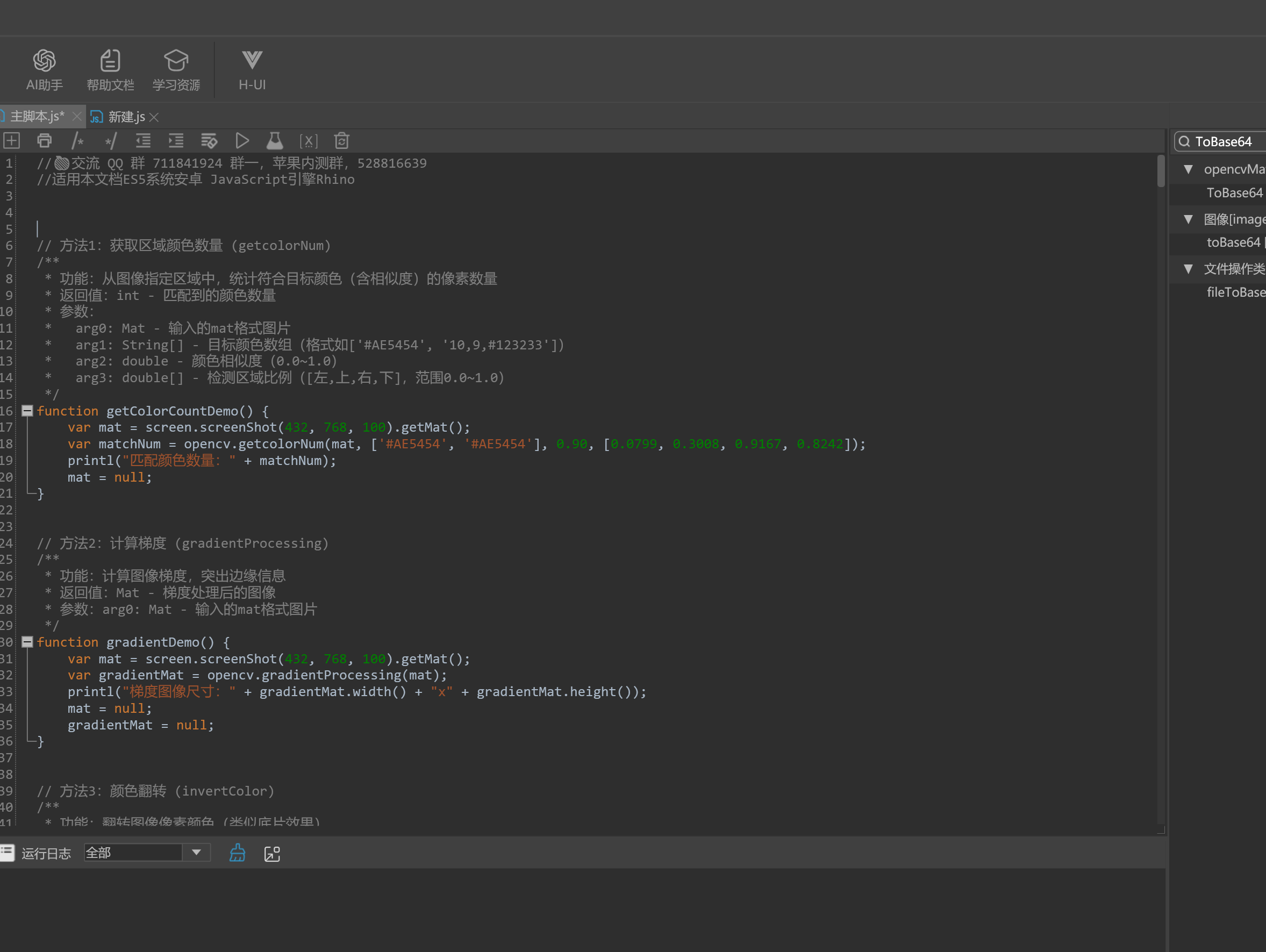Viewport: 1266px width, 952px height.
Task: Collapse the 图像[image] tree group
Action: pos(1189,219)
